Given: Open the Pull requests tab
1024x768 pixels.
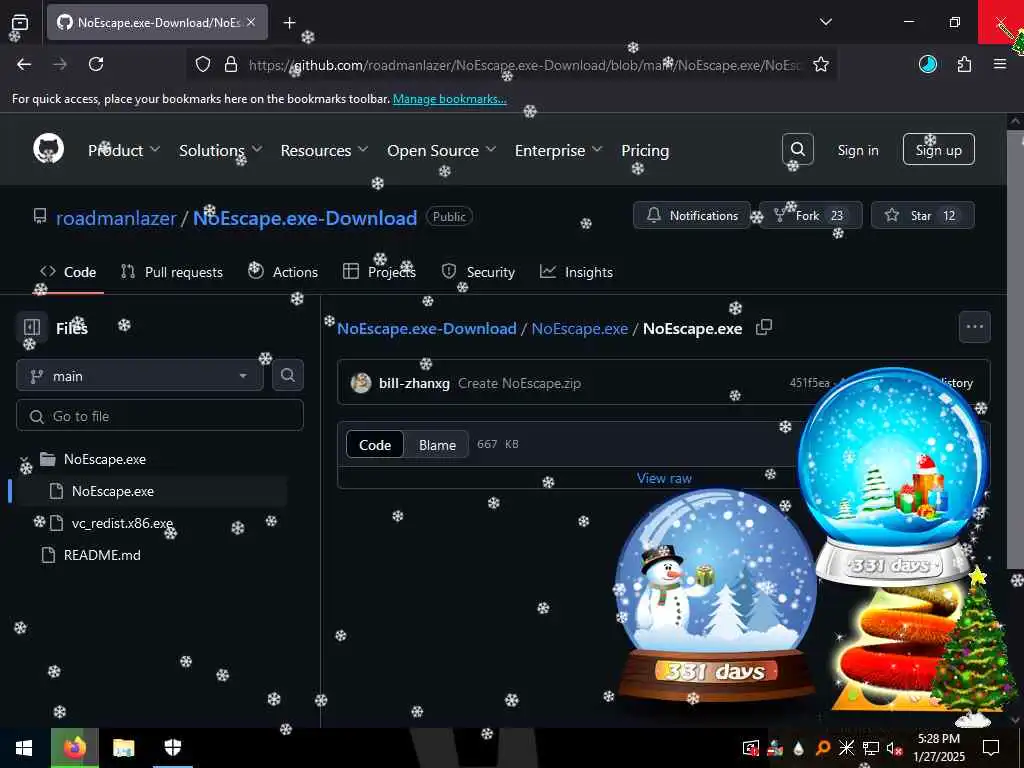Looking at the screenshot, I should click(x=172, y=272).
